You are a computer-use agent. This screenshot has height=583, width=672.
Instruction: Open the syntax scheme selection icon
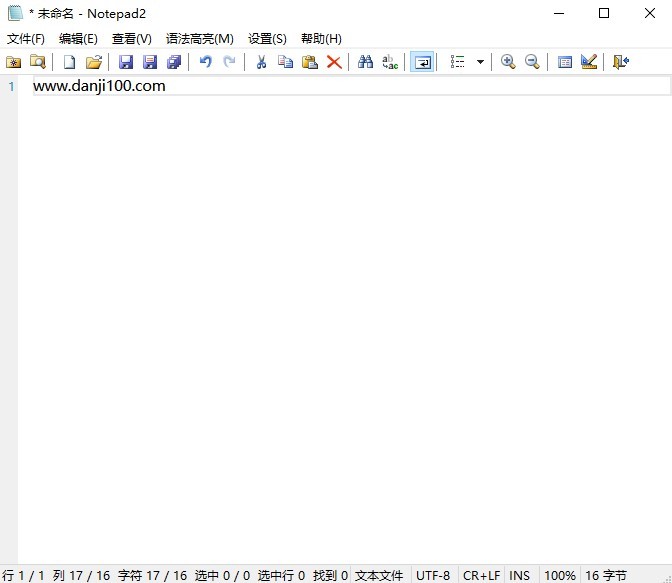565,62
